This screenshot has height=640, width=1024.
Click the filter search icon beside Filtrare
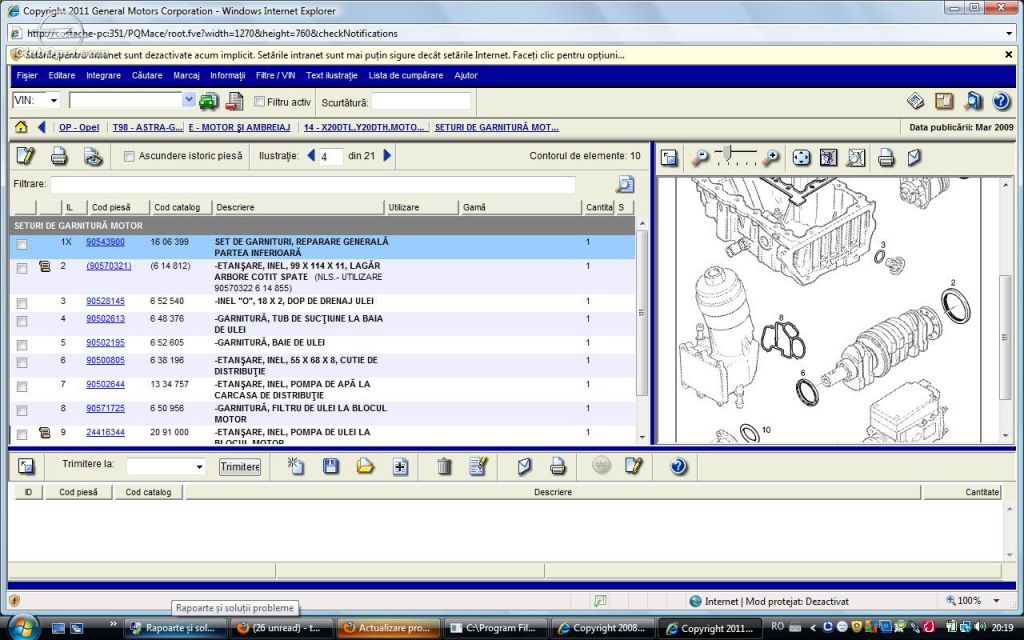(625, 184)
